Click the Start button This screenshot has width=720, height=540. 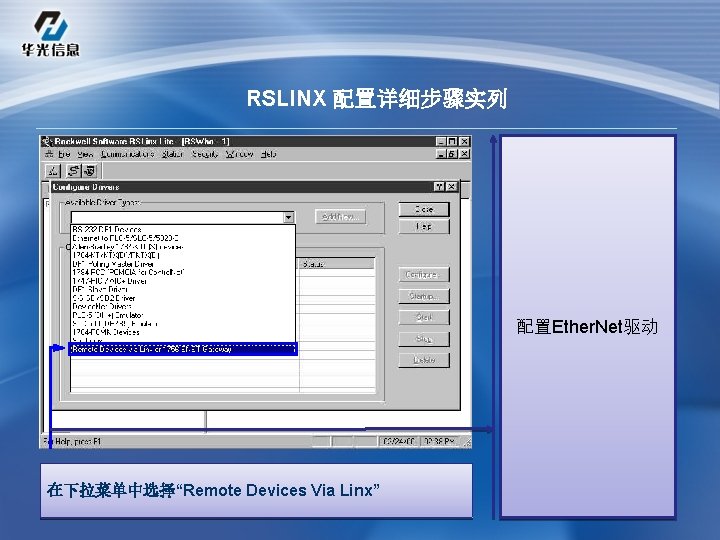(x=424, y=317)
